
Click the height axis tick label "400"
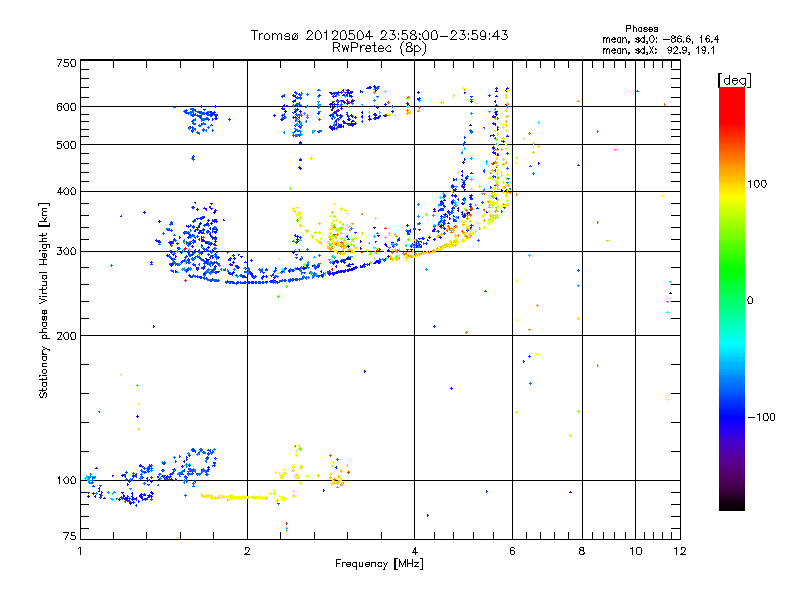[66, 191]
